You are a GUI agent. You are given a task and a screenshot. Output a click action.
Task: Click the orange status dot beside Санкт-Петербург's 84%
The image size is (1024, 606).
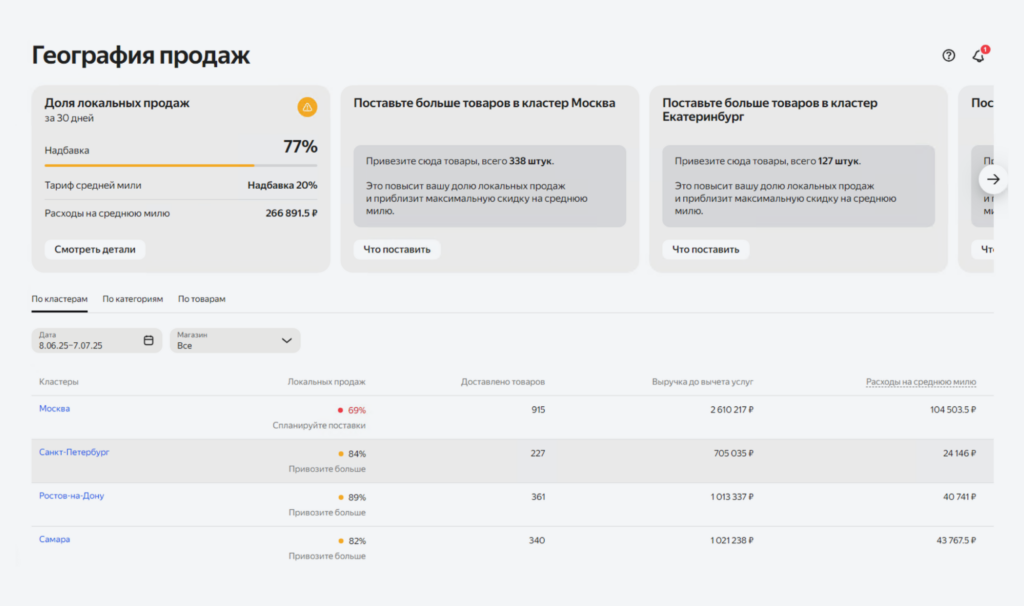pos(339,452)
